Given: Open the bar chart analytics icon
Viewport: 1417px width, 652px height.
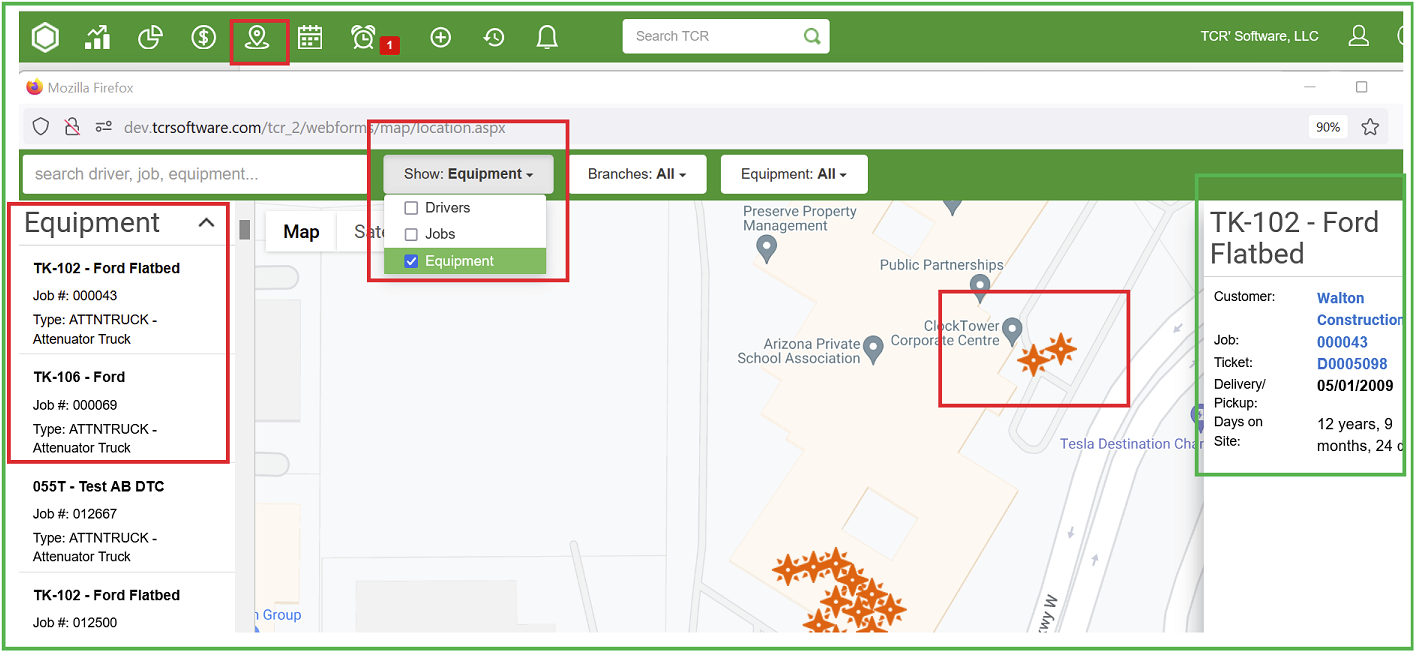Looking at the screenshot, I should pos(98,37).
